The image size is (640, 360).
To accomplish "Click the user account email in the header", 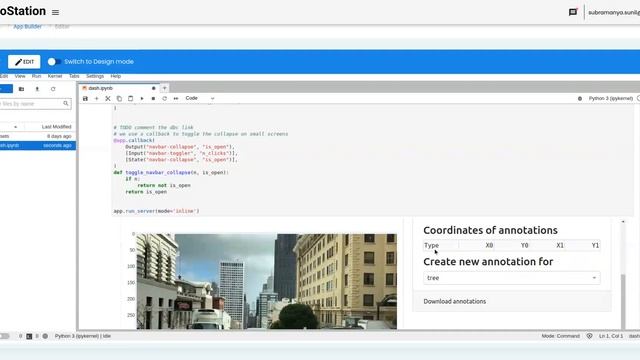I will point(614,13).
